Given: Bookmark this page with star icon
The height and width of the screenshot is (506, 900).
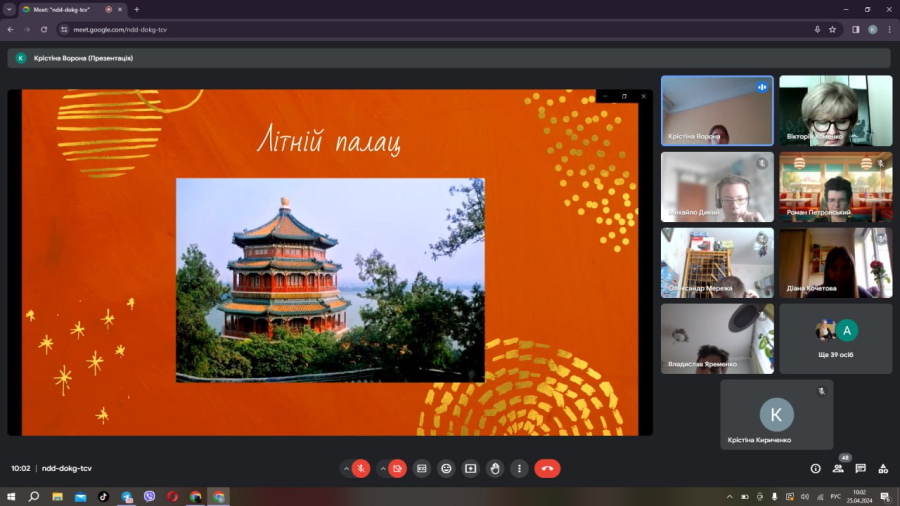Looking at the screenshot, I should click(832, 29).
